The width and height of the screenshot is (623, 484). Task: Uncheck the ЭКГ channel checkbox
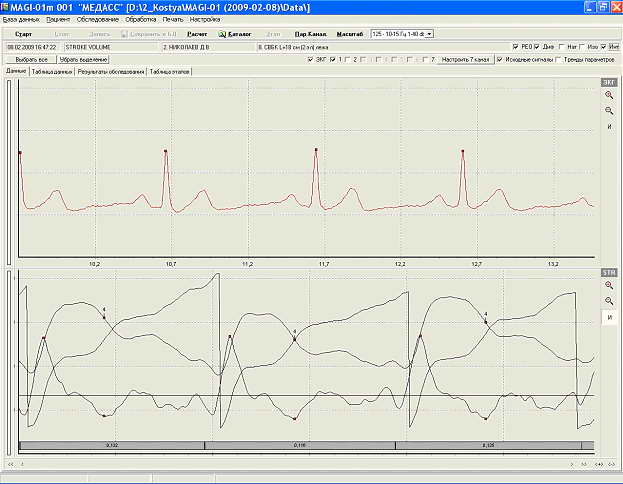pyautogui.click(x=309, y=59)
